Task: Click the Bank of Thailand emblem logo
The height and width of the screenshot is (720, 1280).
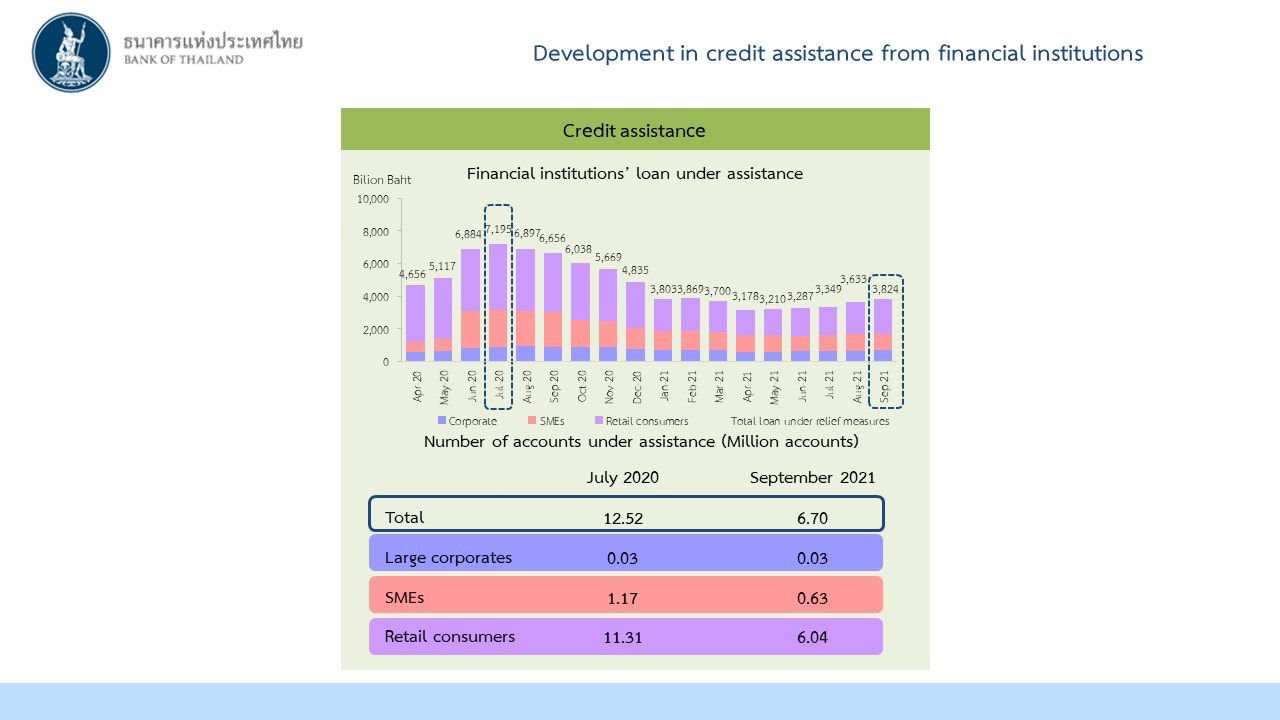Action: point(71,52)
